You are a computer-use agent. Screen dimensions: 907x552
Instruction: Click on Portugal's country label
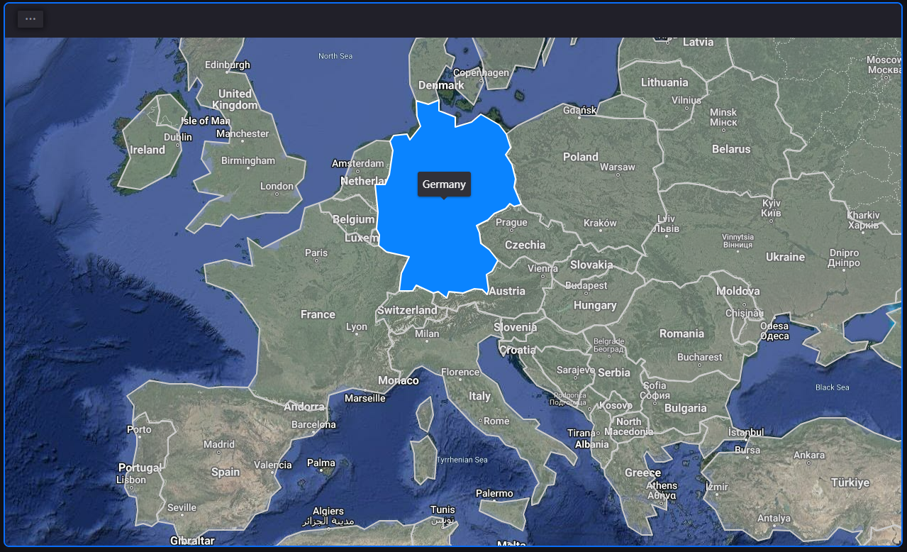pos(139,467)
